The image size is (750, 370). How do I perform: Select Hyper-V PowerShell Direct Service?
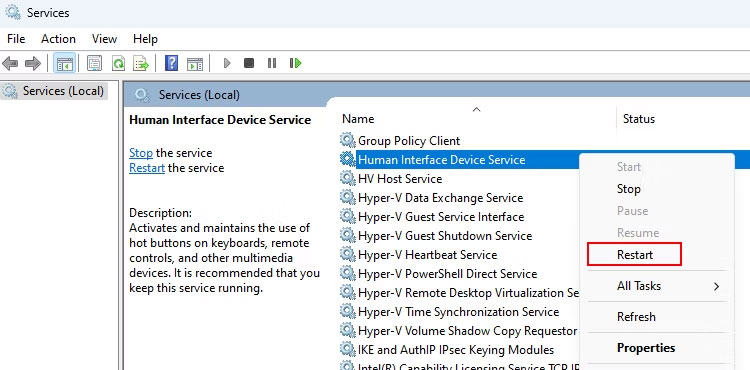click(447, 274)
